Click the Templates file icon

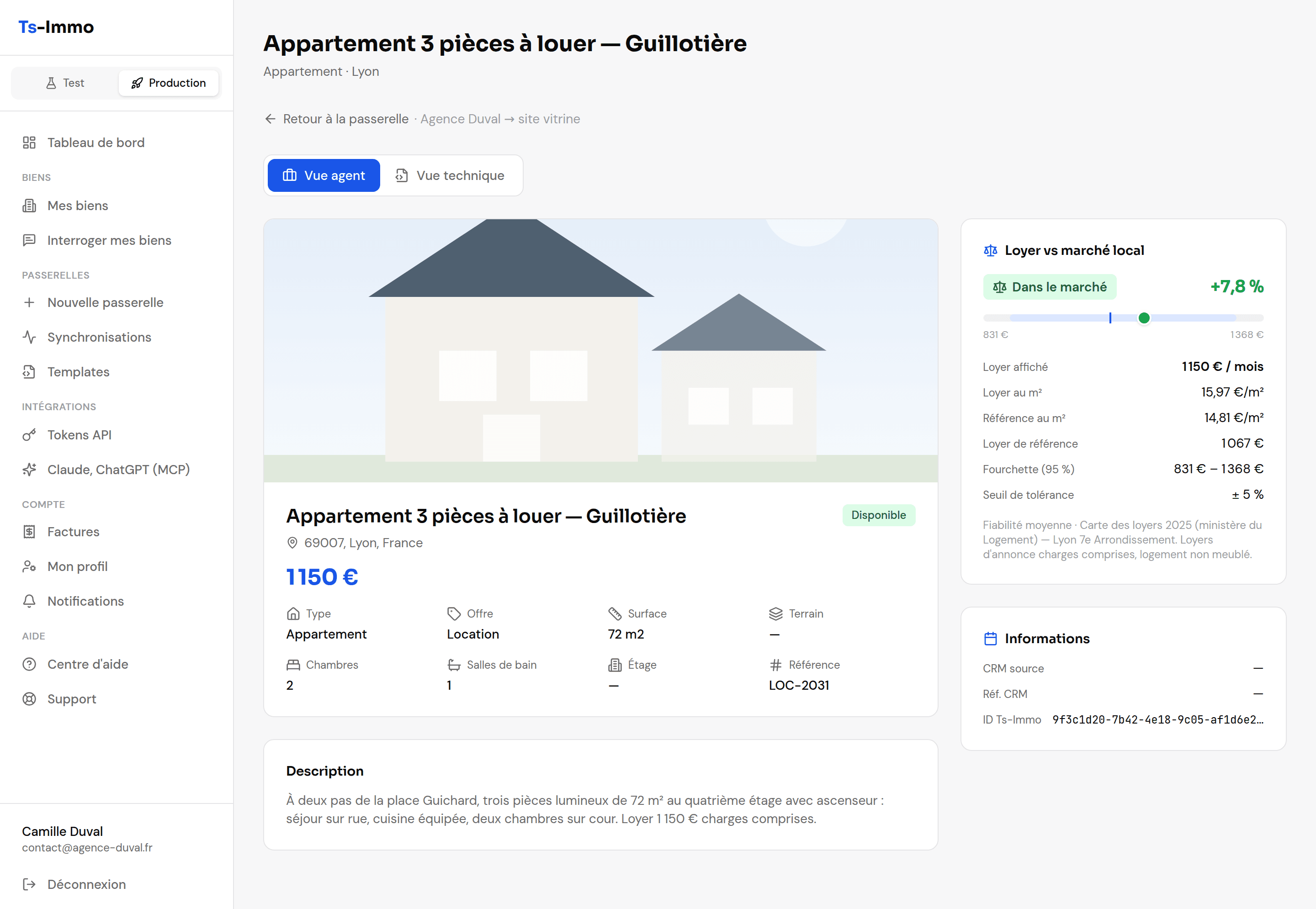pyautogui.click(x=29, y=372)
